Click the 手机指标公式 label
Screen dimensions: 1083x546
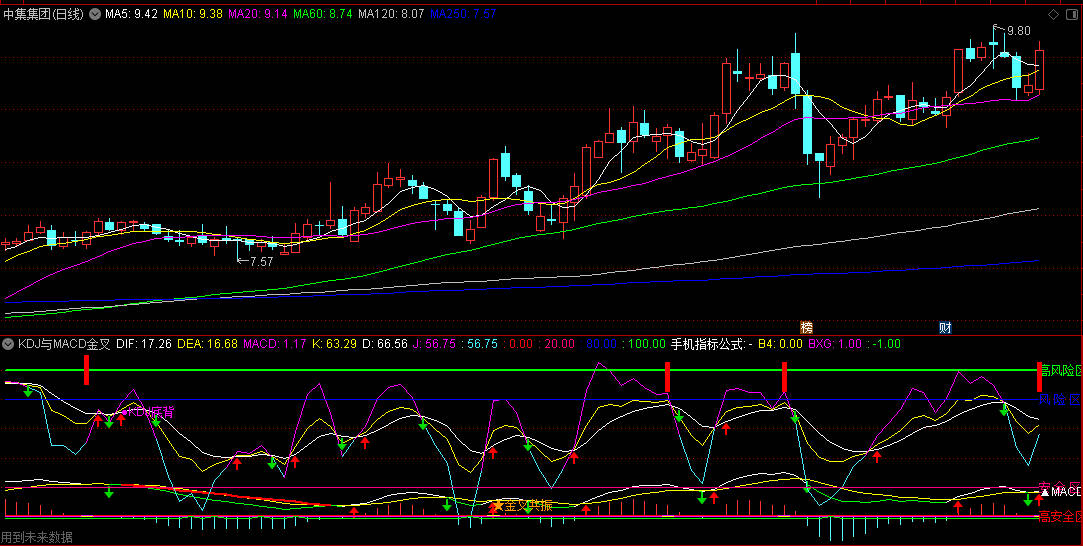click(709, 344)
